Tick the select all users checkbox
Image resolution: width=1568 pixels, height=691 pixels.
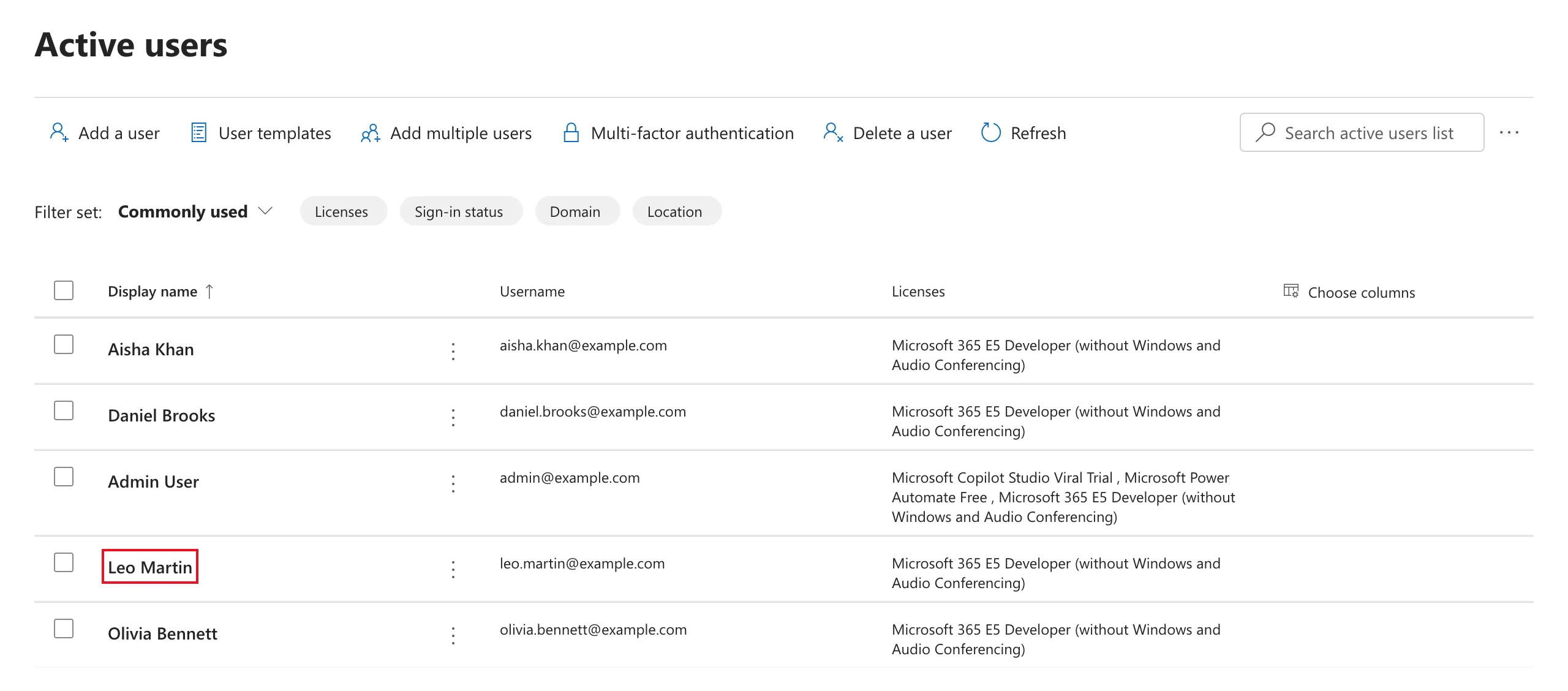click(64, 290)
